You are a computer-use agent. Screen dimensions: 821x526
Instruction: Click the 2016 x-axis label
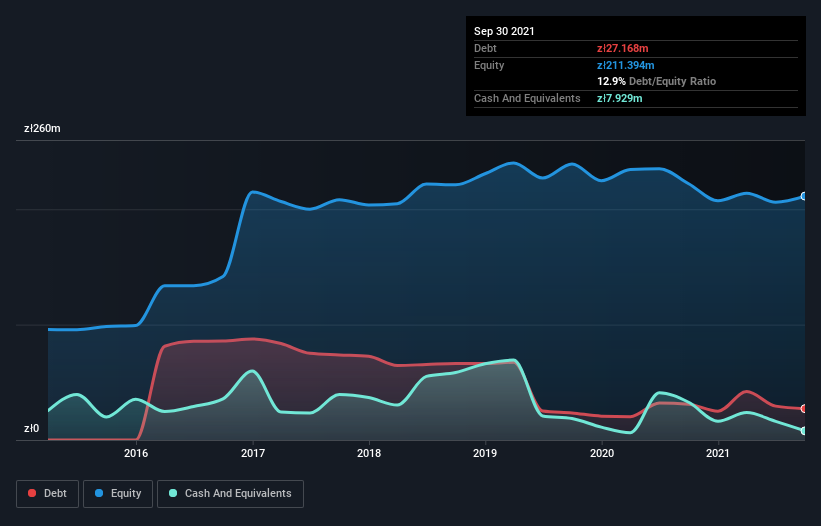(136, 453)
